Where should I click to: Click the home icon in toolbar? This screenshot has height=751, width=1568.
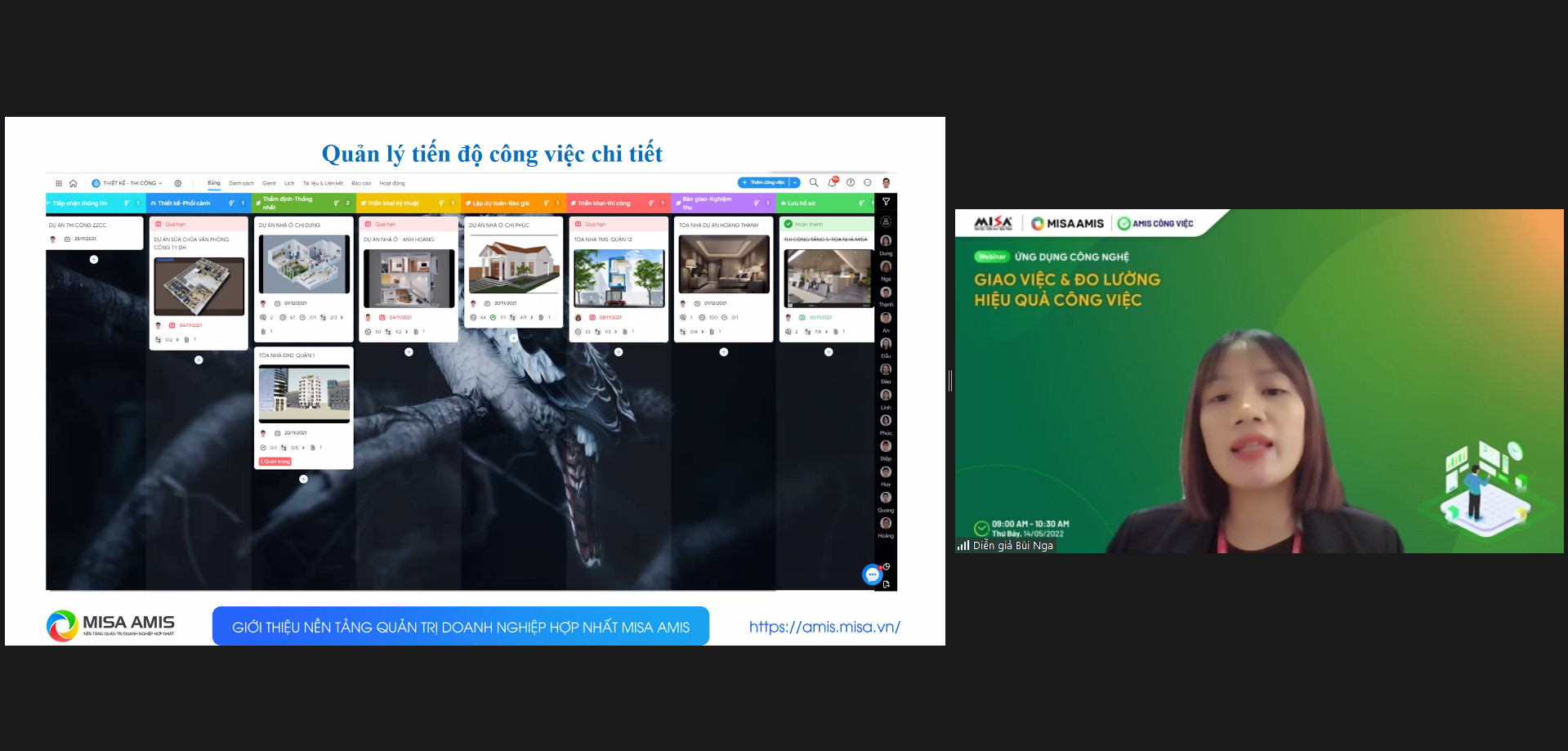tap(74, 183)
